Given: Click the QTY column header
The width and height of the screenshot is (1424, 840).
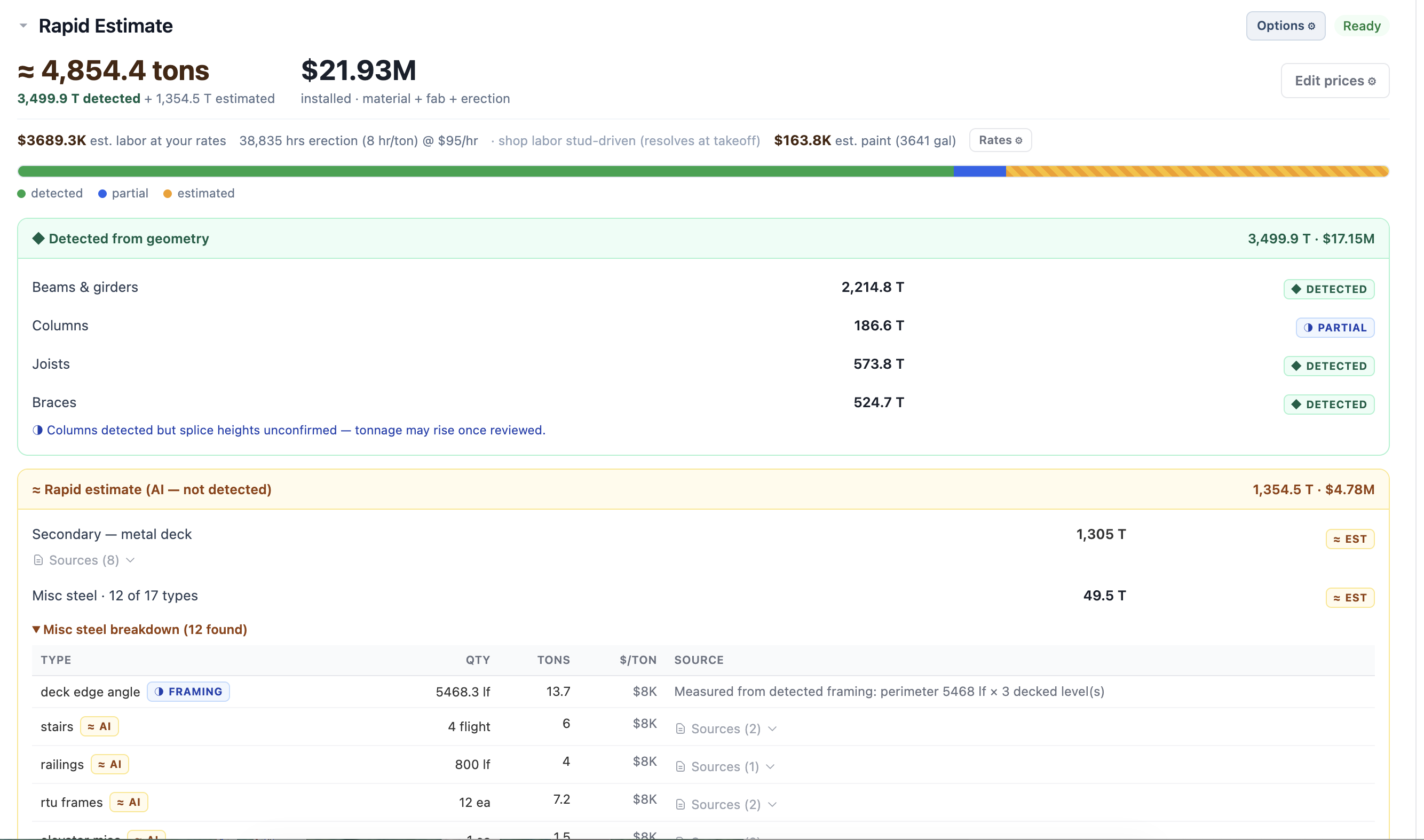Looking at the screenshot, I should tap(478, 660).
